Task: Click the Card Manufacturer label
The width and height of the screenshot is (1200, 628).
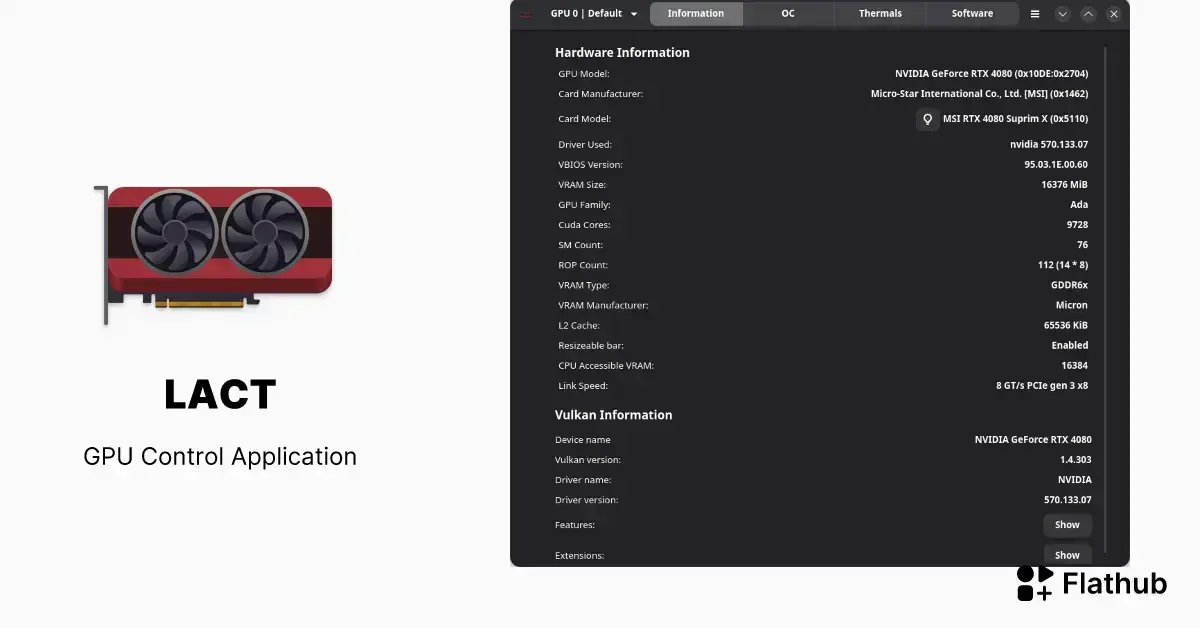Action: click(600, 94)
